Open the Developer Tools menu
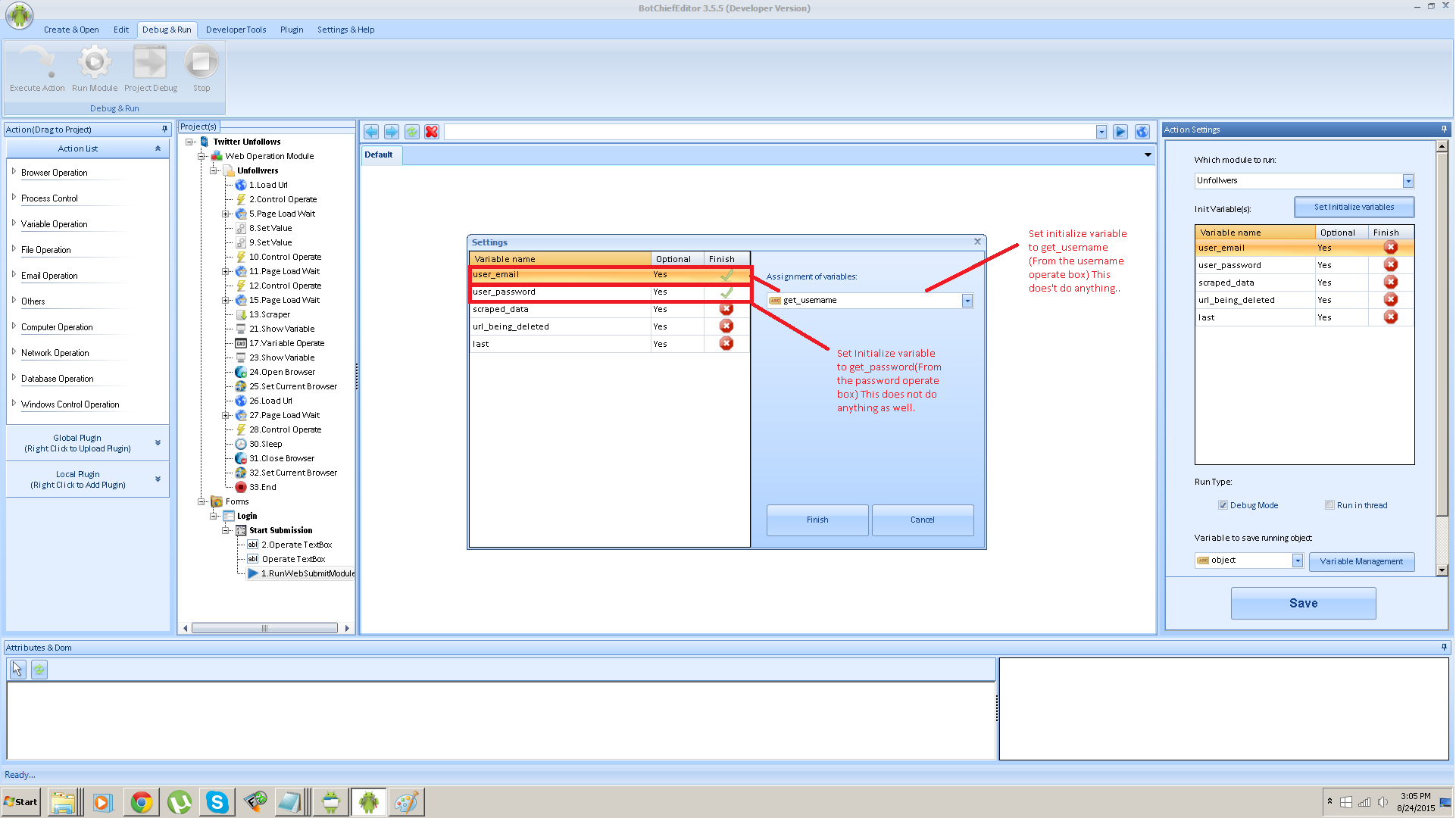 click(236, 30)
